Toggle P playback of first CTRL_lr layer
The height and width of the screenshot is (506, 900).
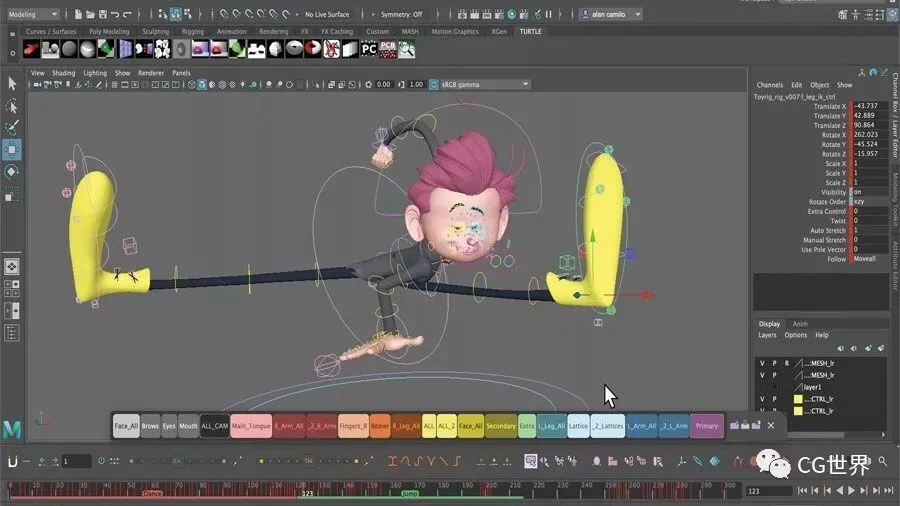pos(774,399)
